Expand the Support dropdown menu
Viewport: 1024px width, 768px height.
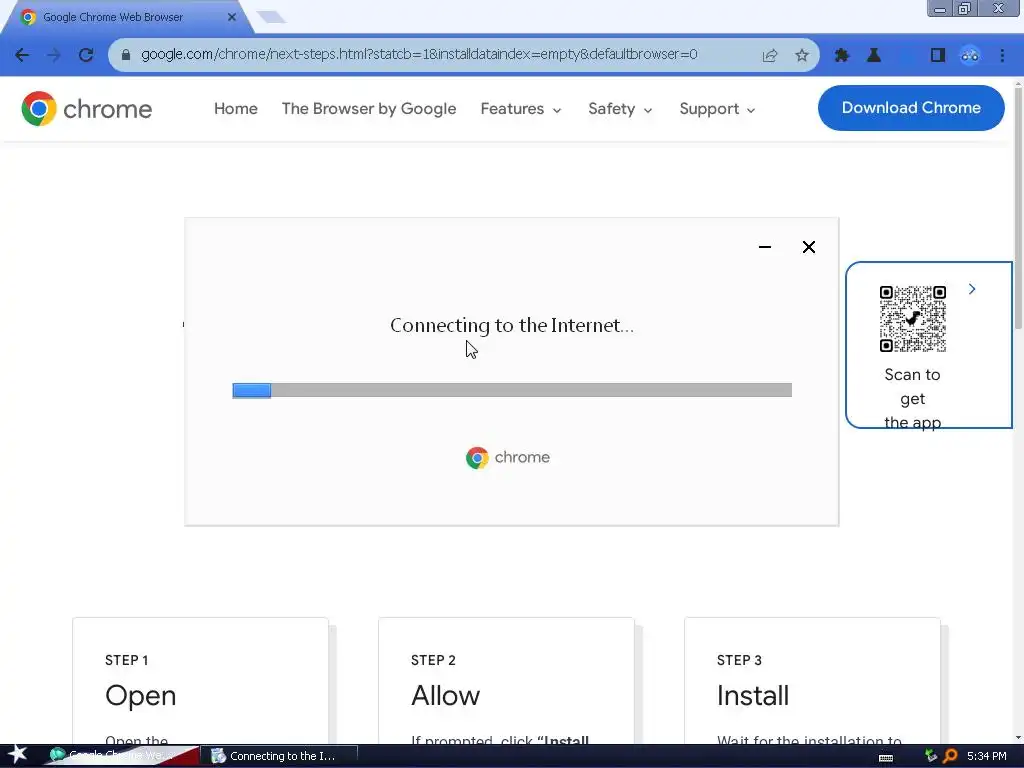[717, 108]
